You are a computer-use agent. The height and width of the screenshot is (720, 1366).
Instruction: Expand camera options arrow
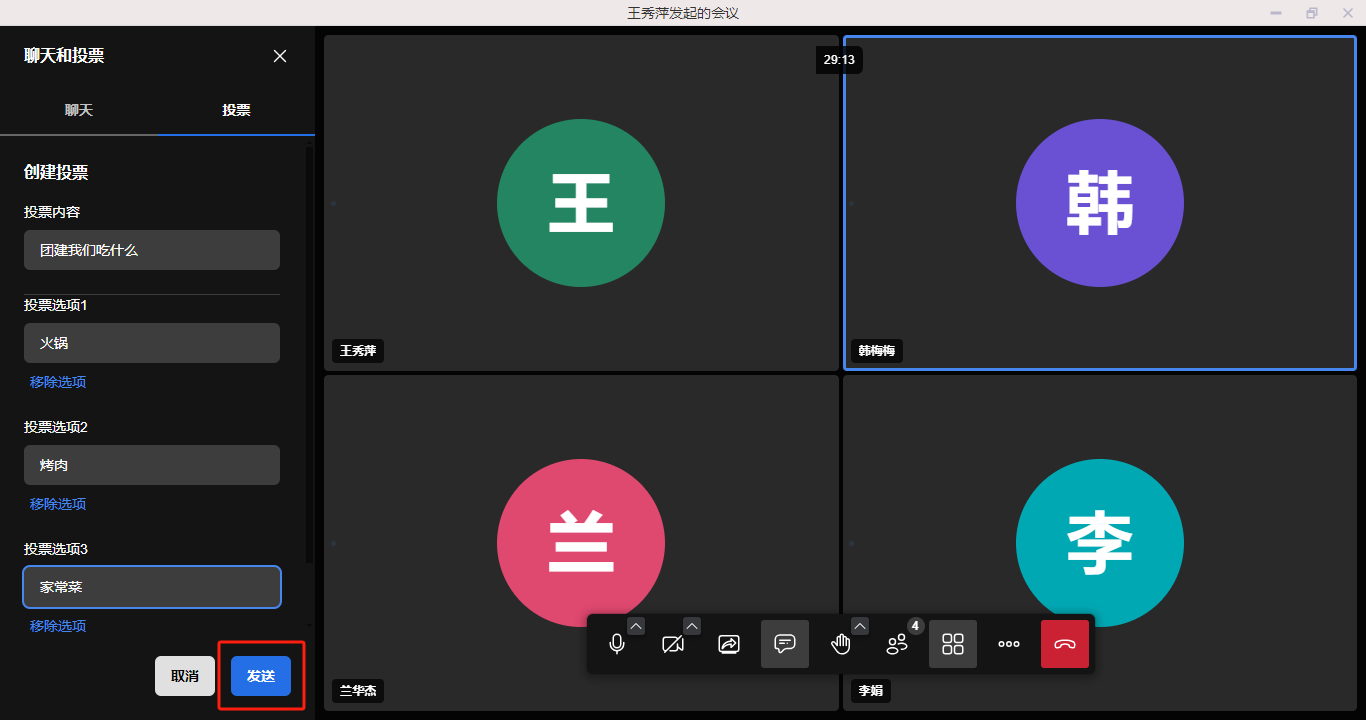pos(692,626)
